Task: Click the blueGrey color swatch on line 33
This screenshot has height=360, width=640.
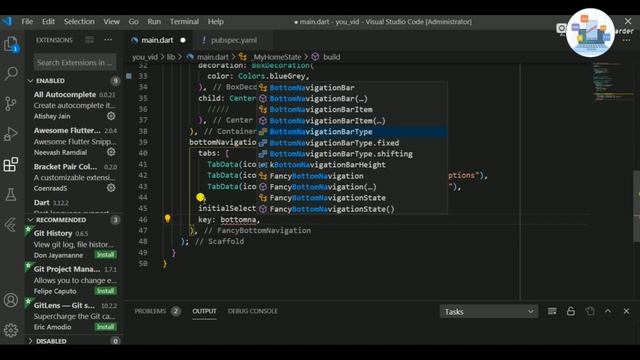Action: tap(129, 76)
